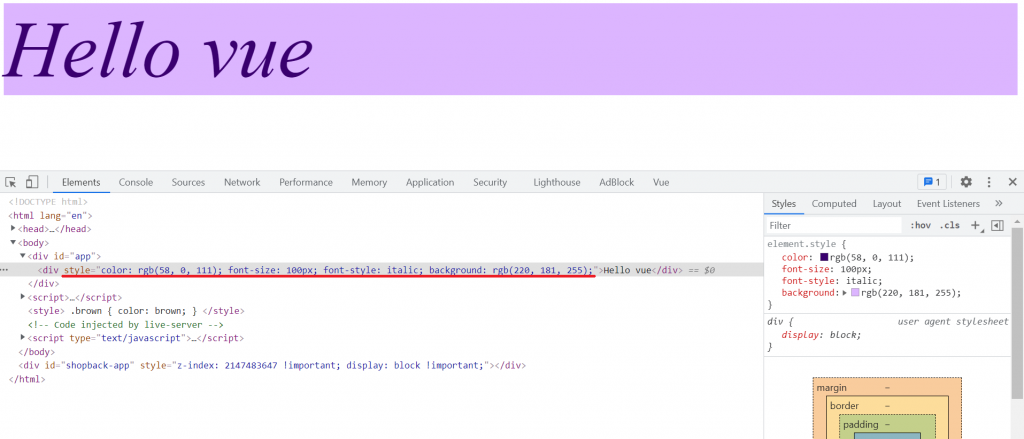Click the display: block declaration

click(822, 334)
